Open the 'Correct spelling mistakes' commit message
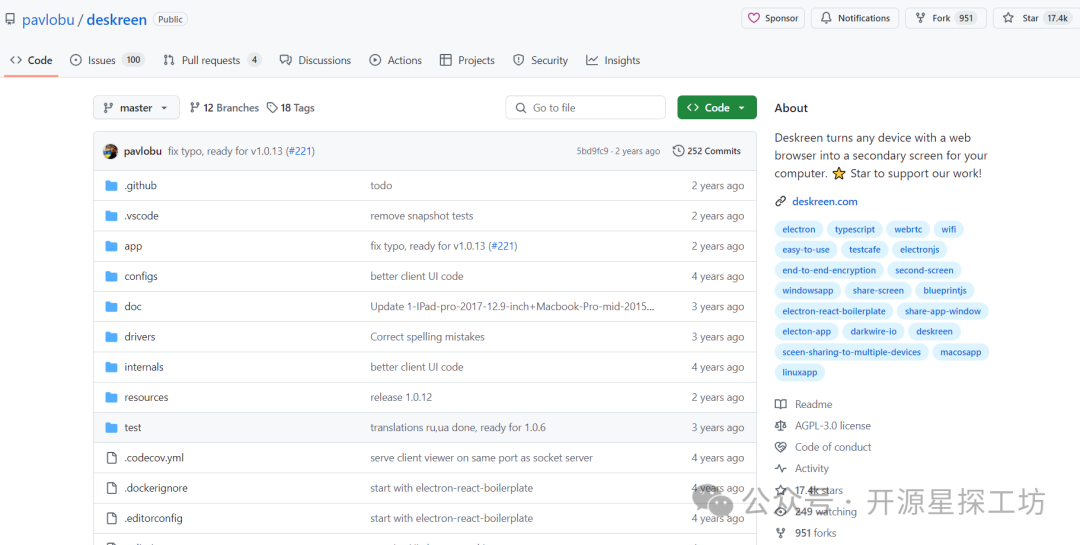Image resolution: width=1080 pixels, height=545 pixels. (428, 337)
